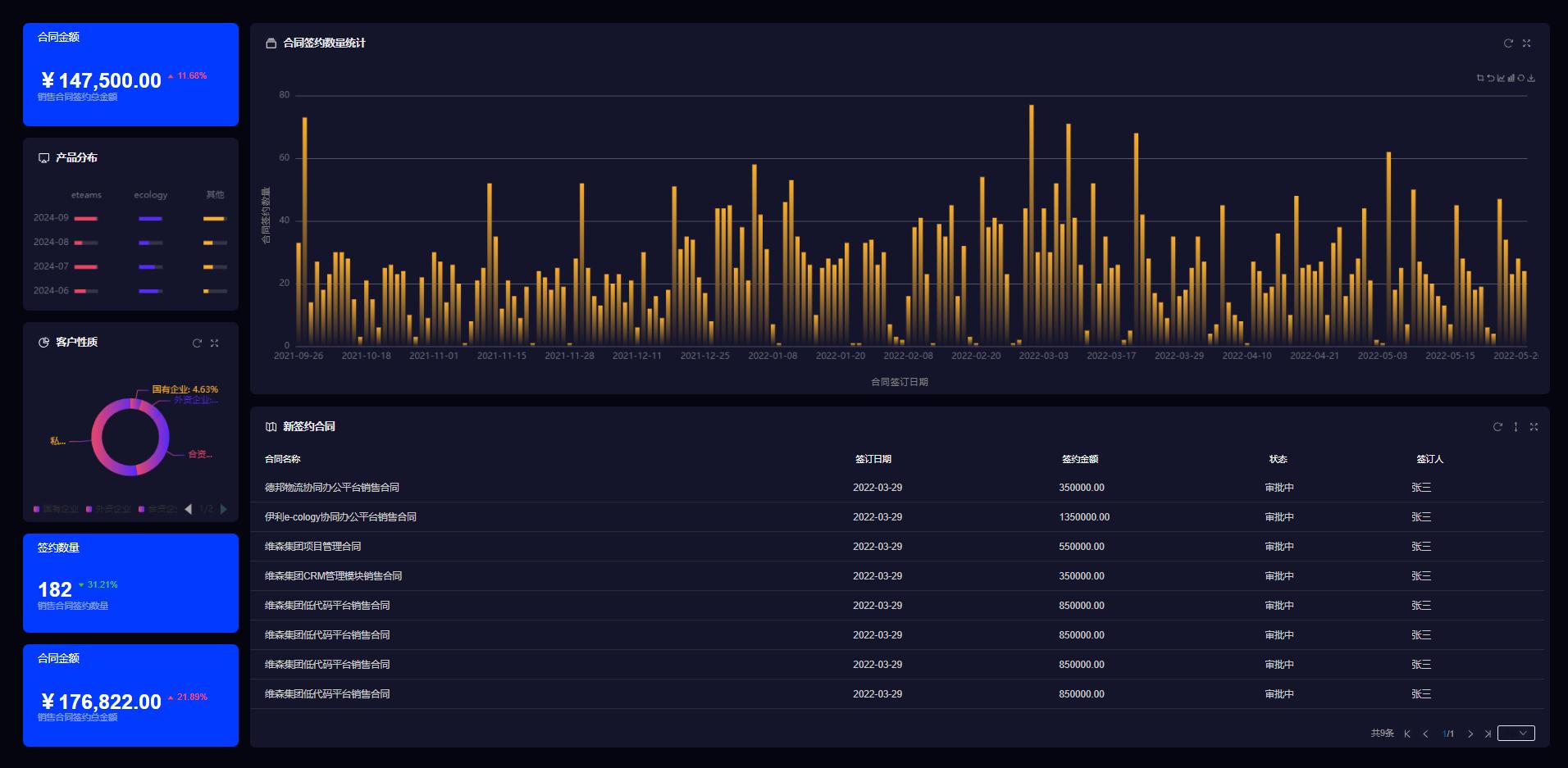
Task: Click top ¥147,500.00 合同金额 card
Action: tap(130, 75)
